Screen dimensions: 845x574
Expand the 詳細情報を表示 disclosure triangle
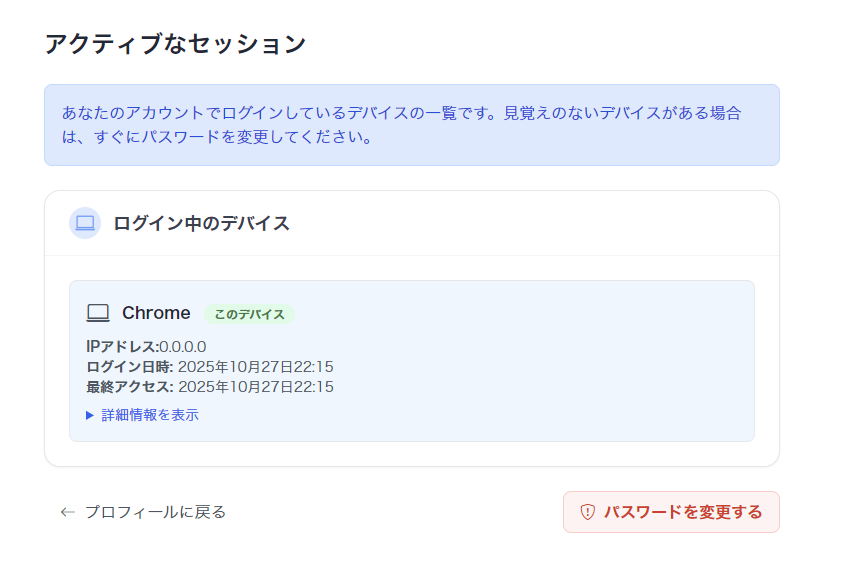tap(90, 415)
